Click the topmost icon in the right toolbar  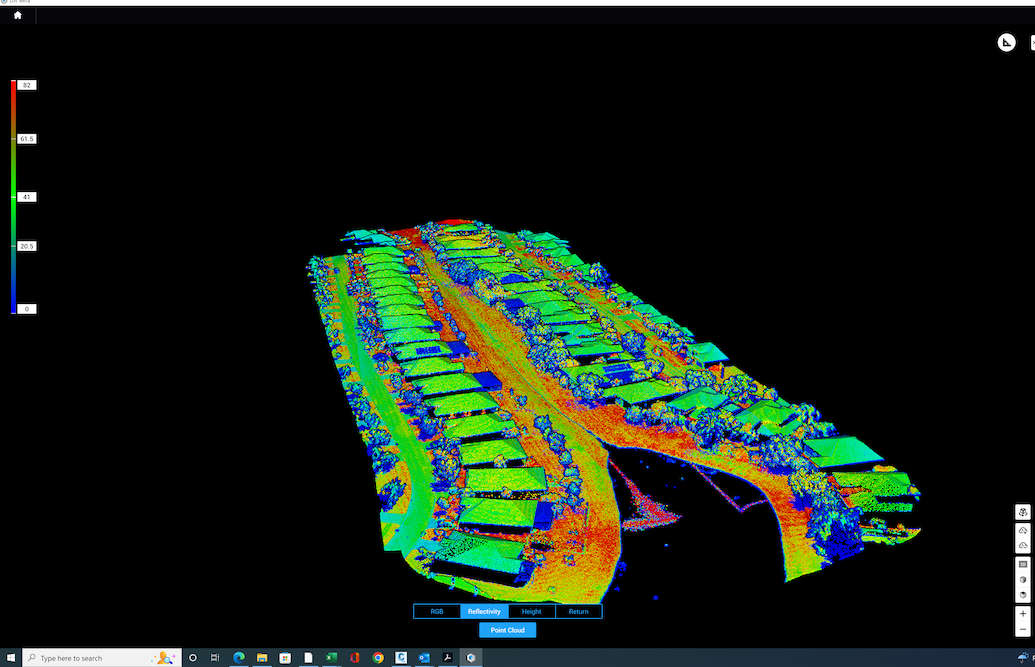[x=1023, y=512]
